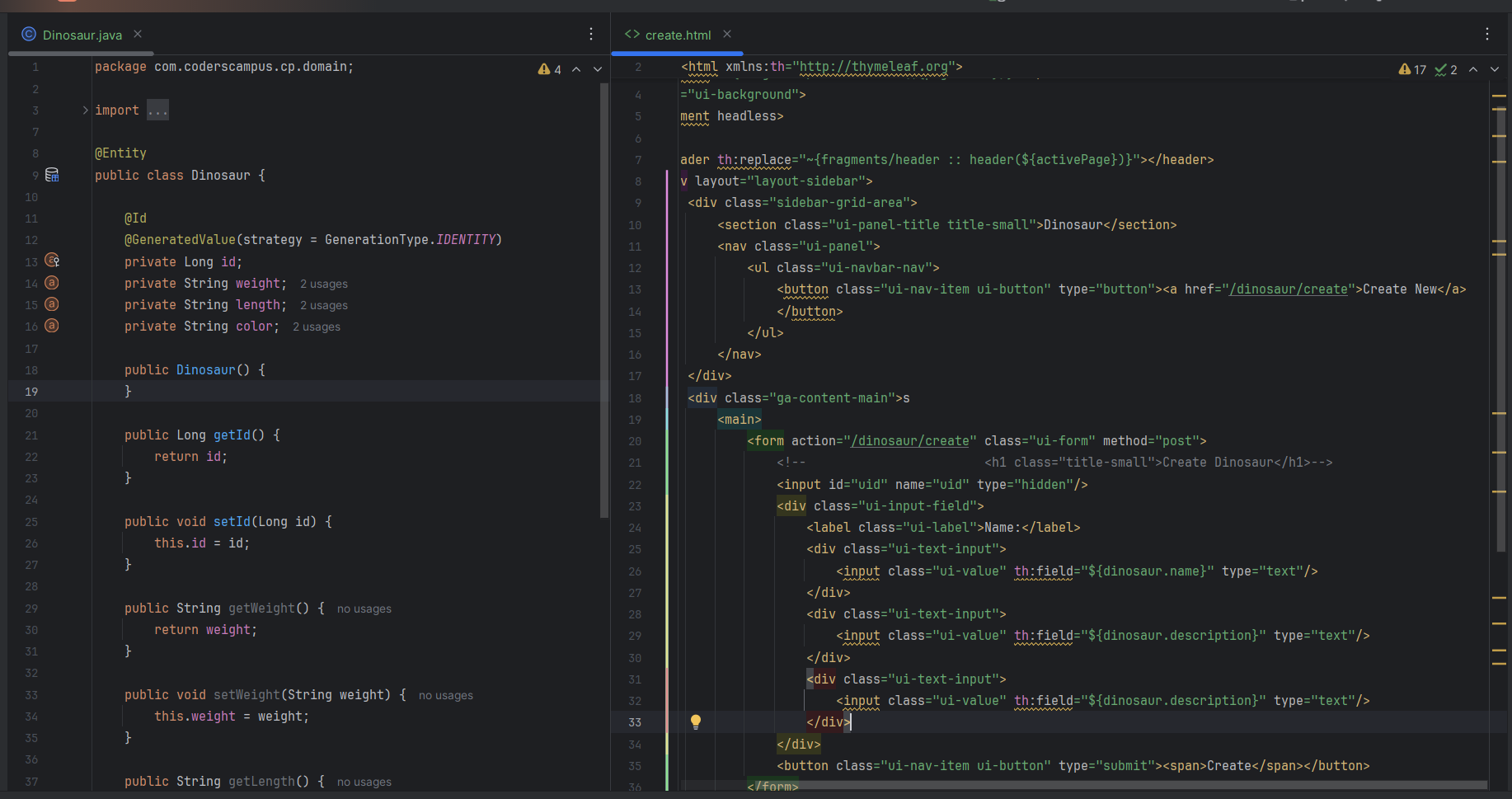Click the entity gutter icon beside class Dinosaur
1512x799 pixels.
click(51, 174)
